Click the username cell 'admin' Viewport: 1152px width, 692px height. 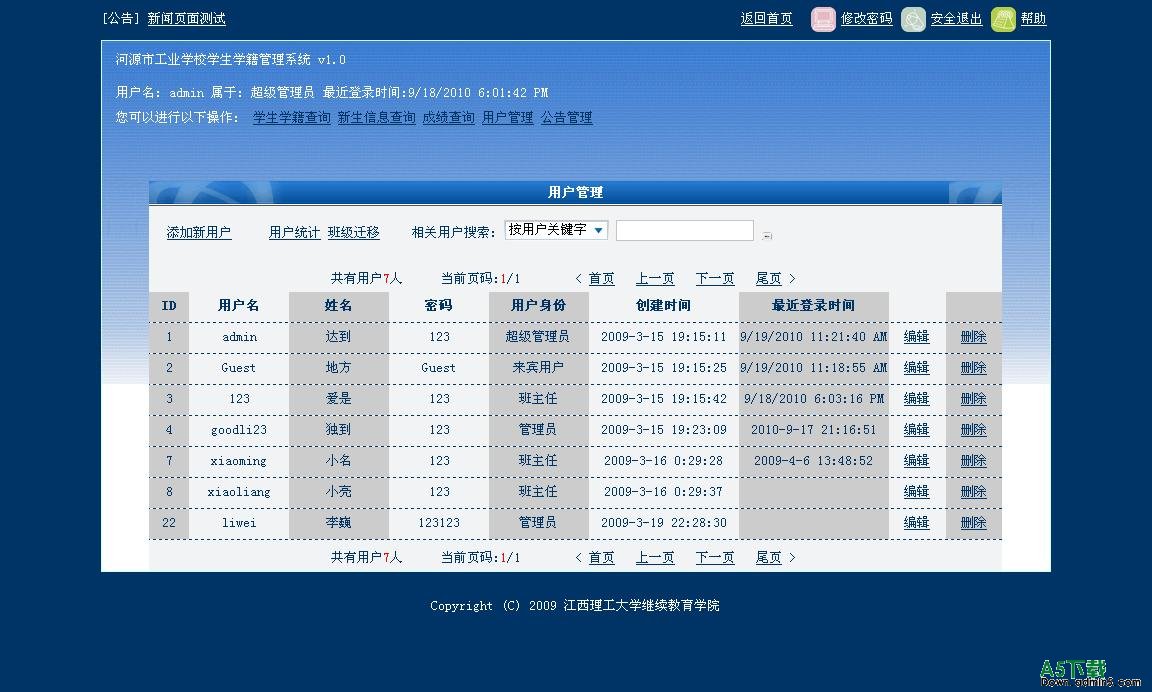click(240, 337)
